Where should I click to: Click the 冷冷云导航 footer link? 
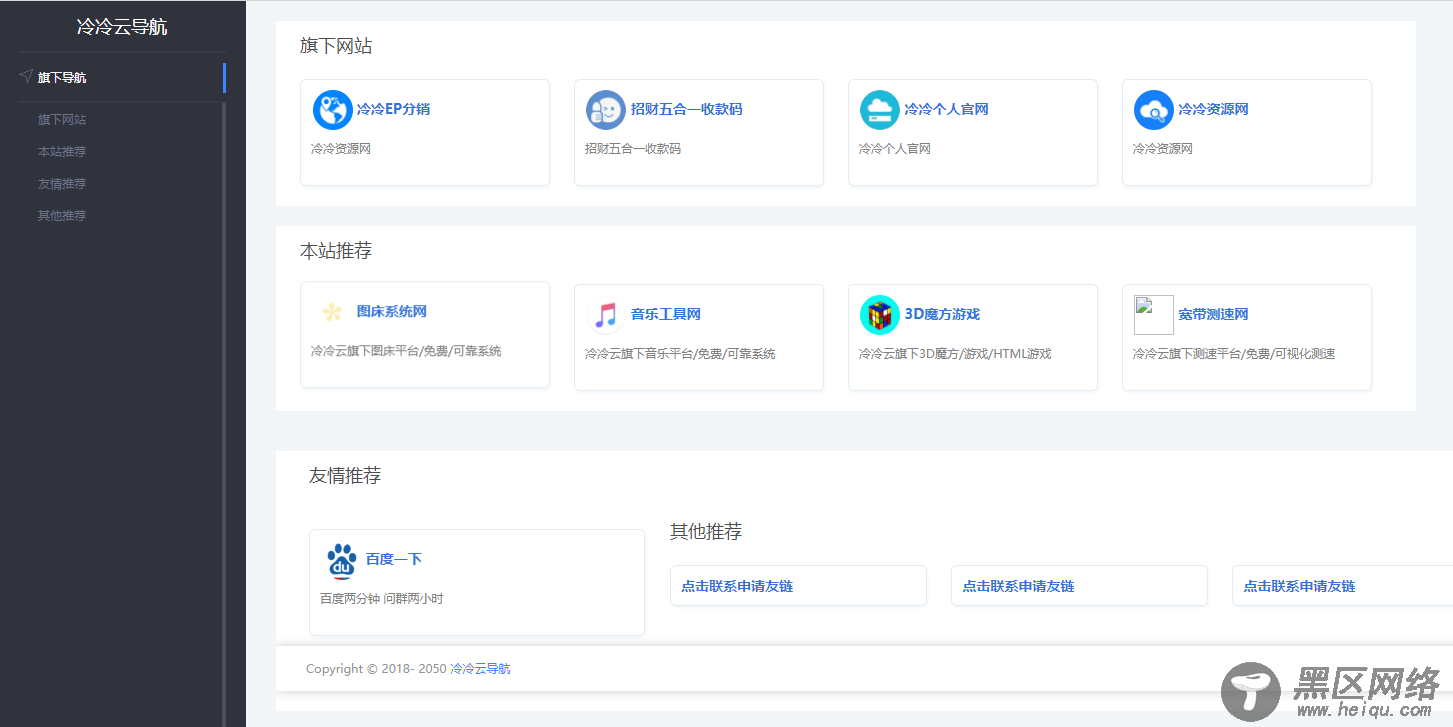pyautogui.click(x=480, y=669)
